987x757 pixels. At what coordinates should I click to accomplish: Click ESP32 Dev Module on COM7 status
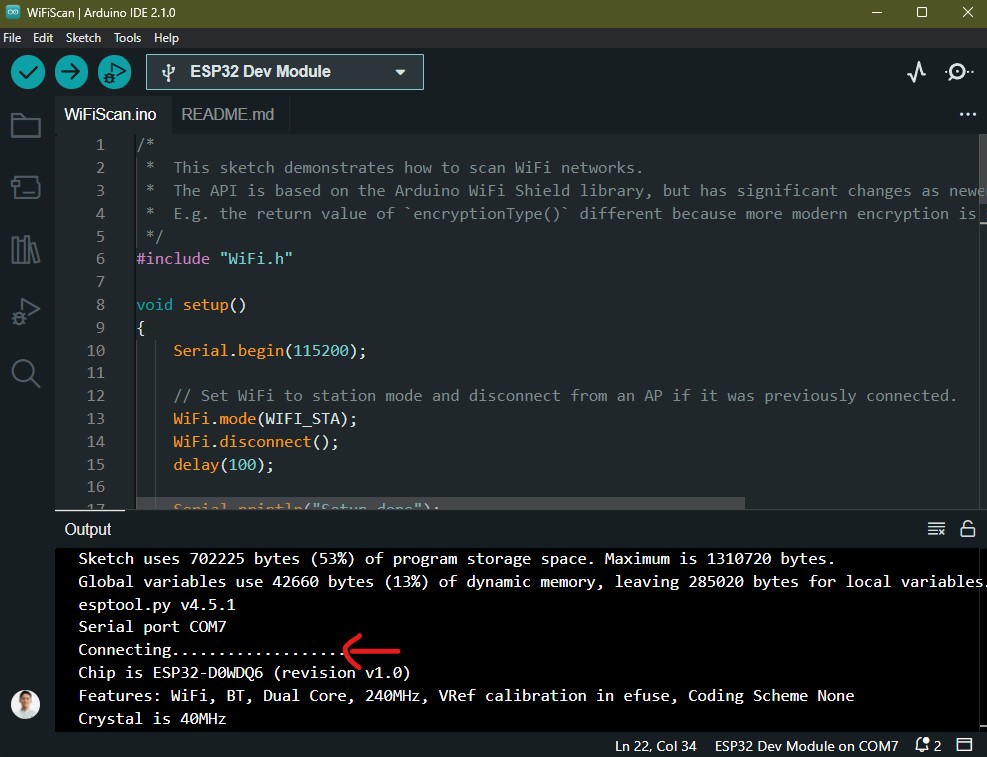(x=806, y=746)
